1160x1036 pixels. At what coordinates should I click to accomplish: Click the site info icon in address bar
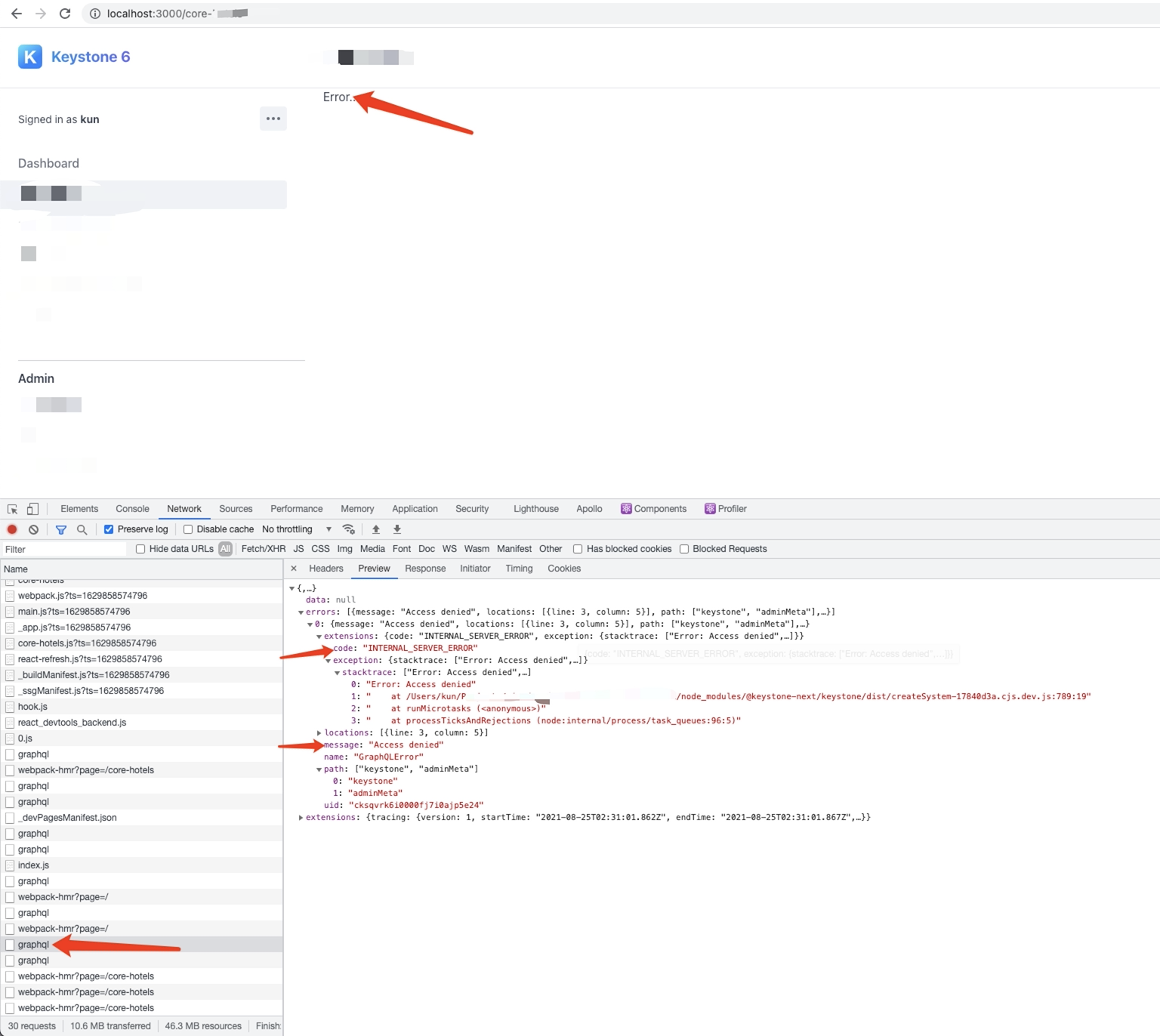(x=95, y=14)
